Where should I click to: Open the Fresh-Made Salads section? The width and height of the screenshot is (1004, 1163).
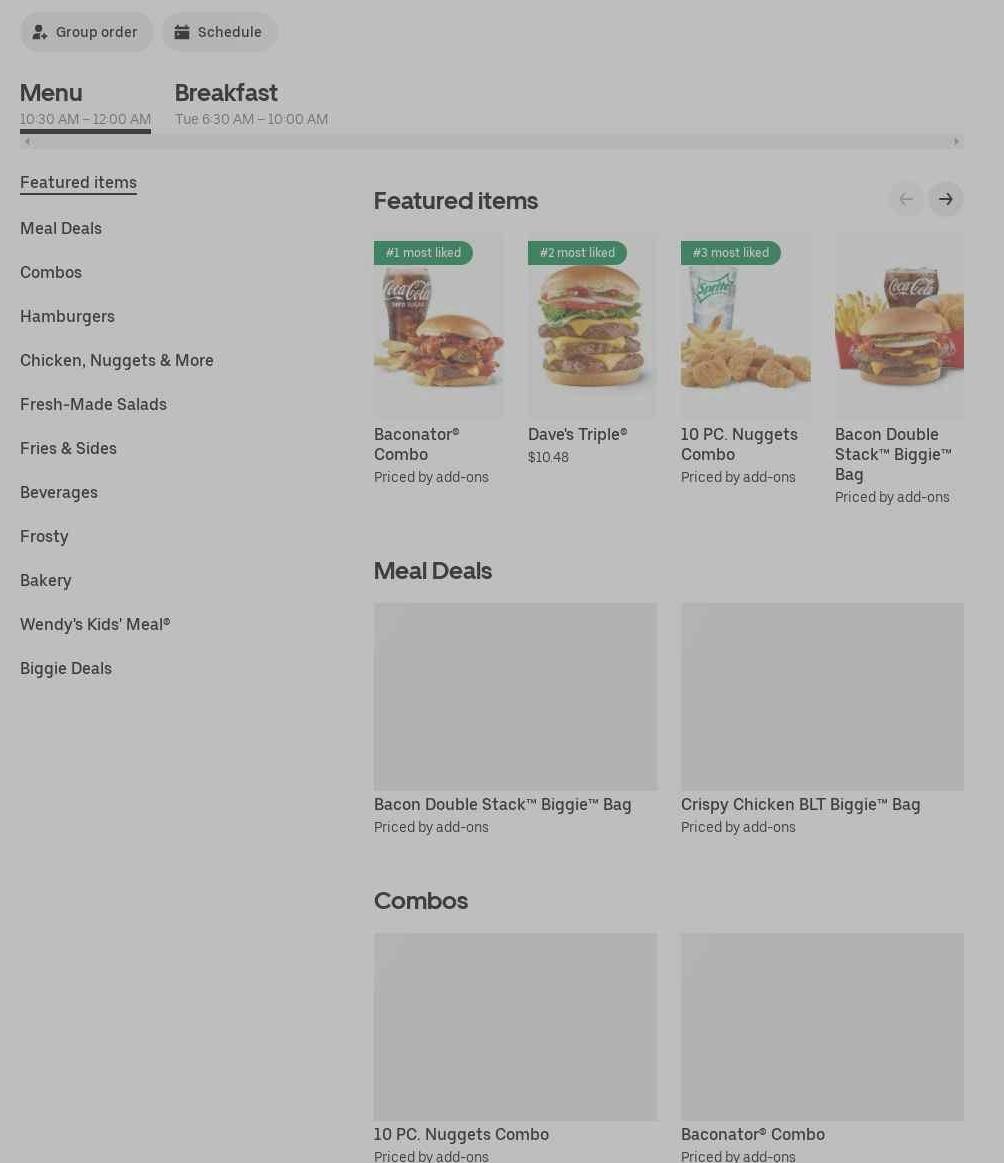tap(93, 404)
